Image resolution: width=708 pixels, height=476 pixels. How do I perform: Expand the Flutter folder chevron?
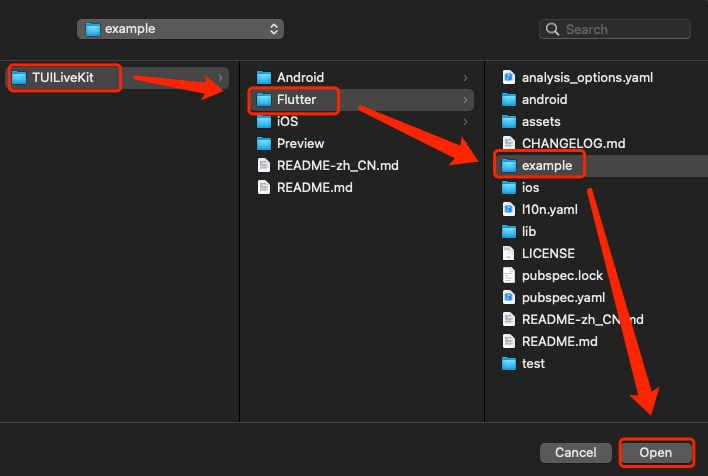(x=465, y=100)
